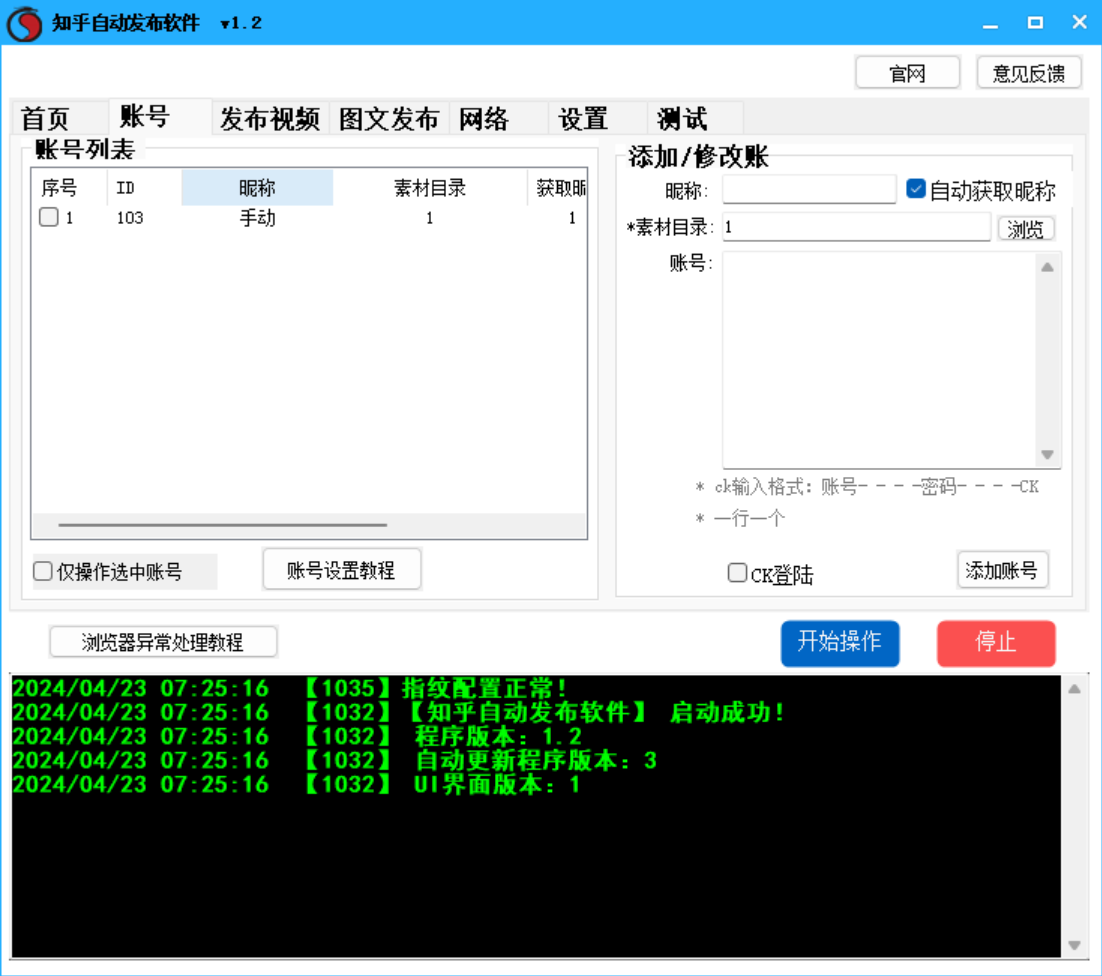This screenshot has width=1102, height=976.
Task: Toggle the CK登陆 checkbox
Action: pyautogui.click(x=737, y=573)
